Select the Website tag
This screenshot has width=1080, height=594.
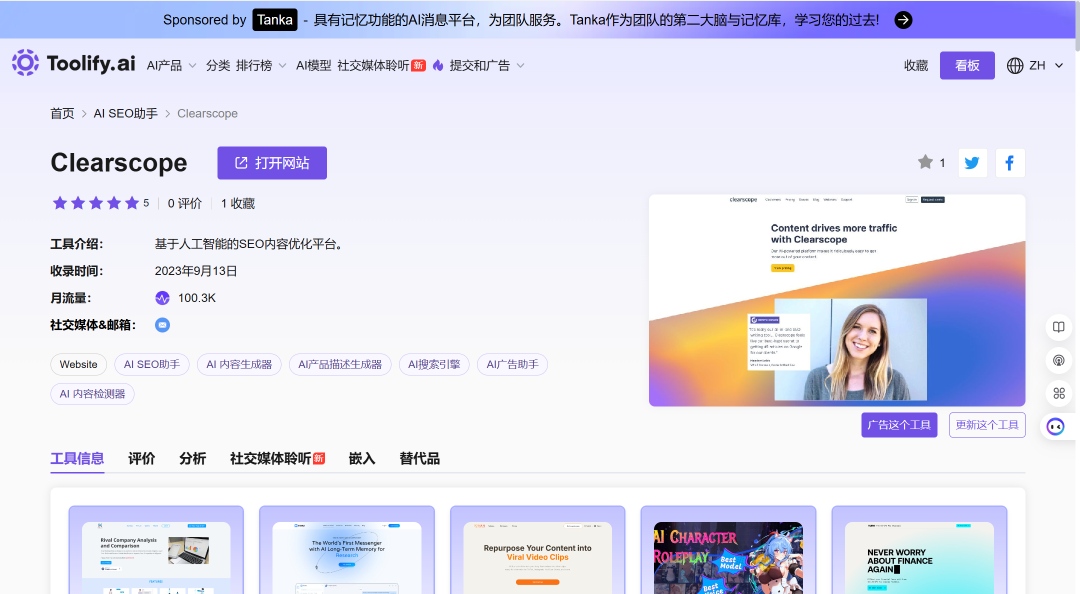click(x=79, y=364)
